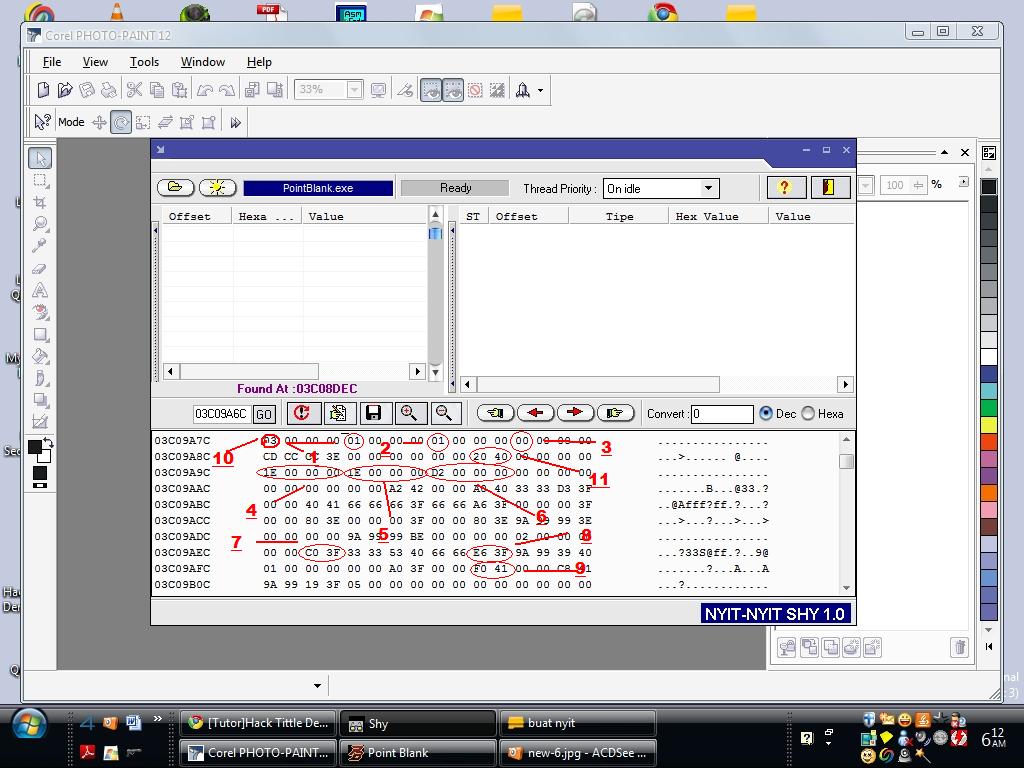Screen dimensions: 1024x768
Task: Click the Copy icon in Corel toolbar
Action: pos(157,89)
